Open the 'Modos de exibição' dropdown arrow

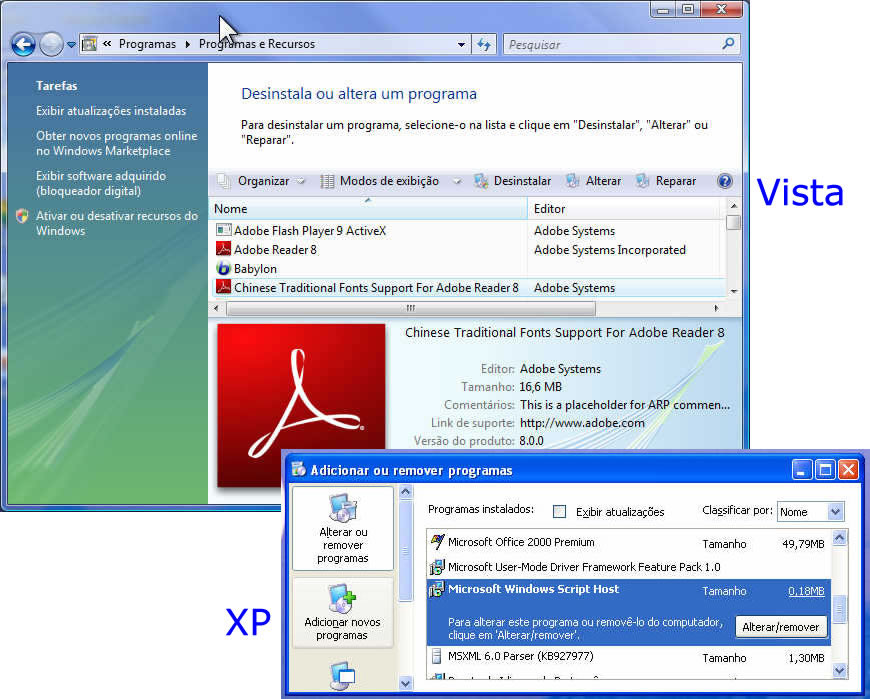click(x=456, y=181)
